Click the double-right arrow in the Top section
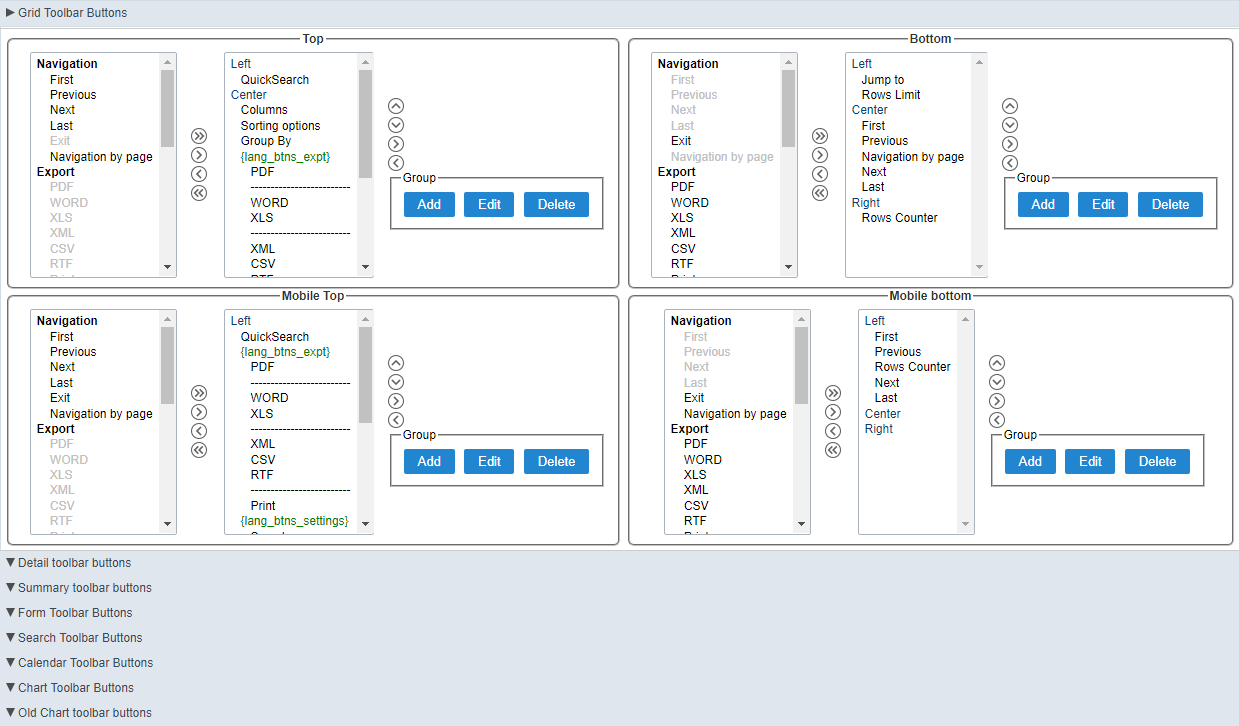 pyautogui.click(x=199, y=135)
